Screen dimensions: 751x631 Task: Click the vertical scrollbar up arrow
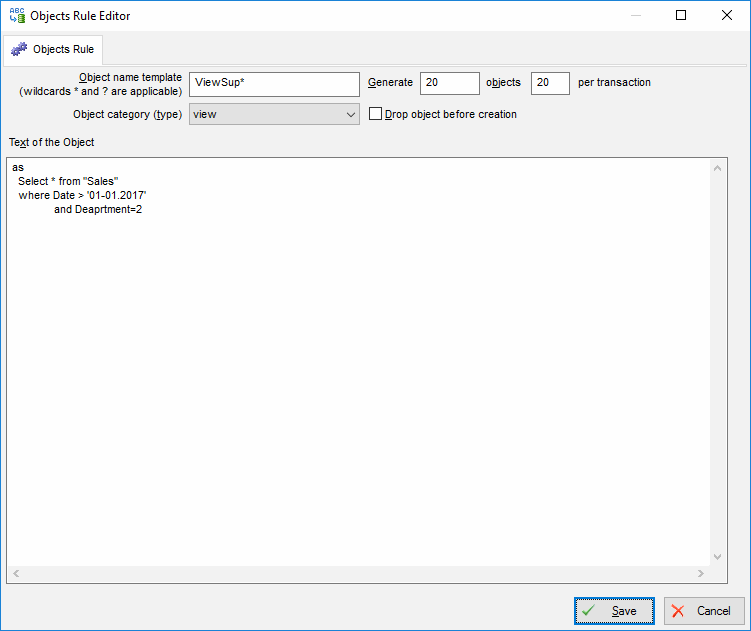click(x=717, y=168)
